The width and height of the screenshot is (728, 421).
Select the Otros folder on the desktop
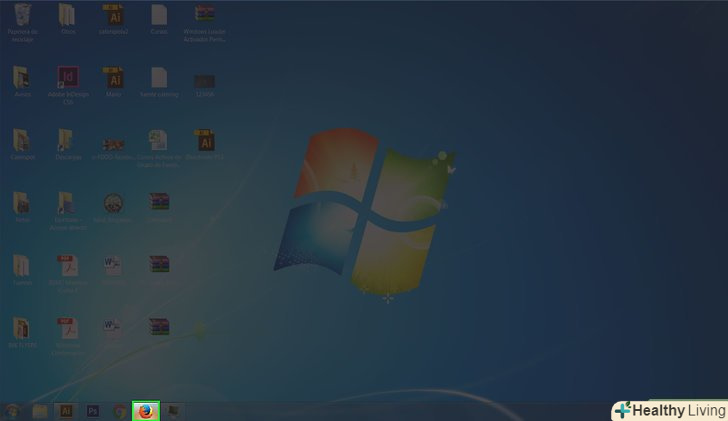(x=68, y=19)
